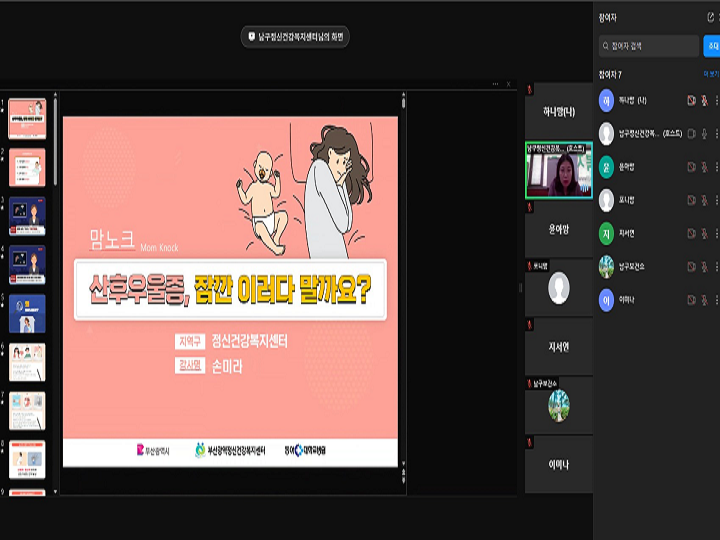Click the camera icon for 지서연 participant
720x540 pixels.
tap(691, 233)
